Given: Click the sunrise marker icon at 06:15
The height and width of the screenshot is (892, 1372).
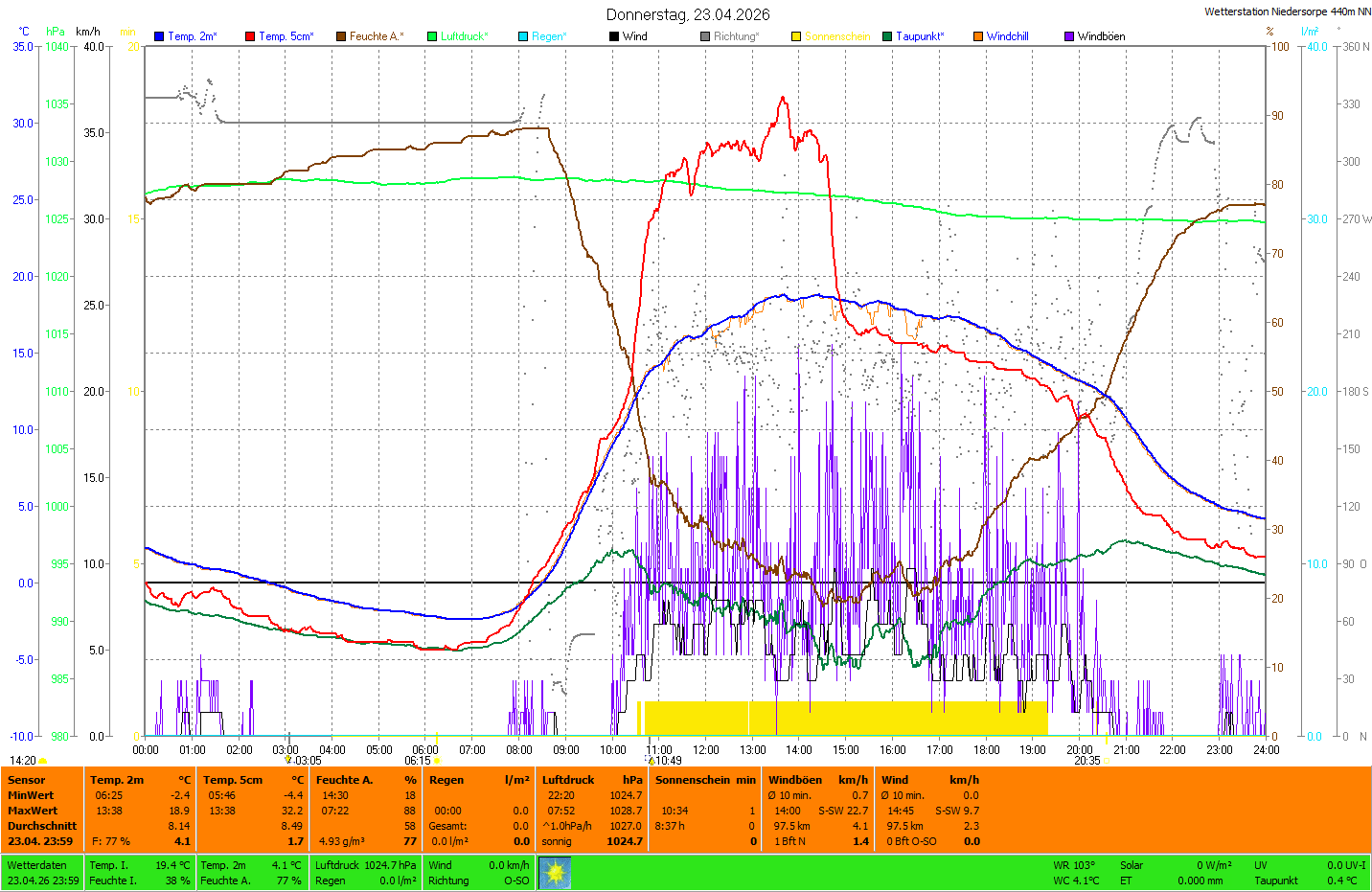Looking at the screenshot, I should 438,761.
